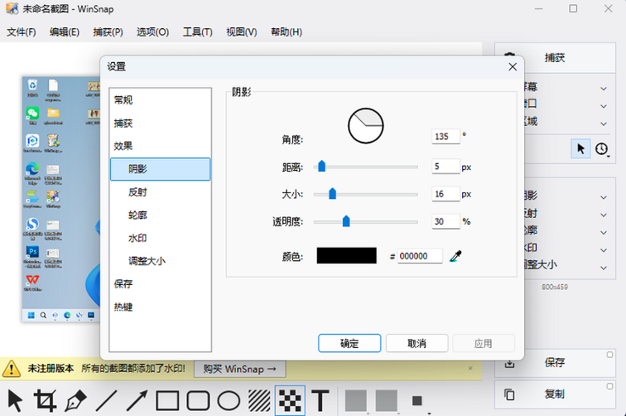Activate the Pixelate checkerboard tool

[x=290, y=400]
